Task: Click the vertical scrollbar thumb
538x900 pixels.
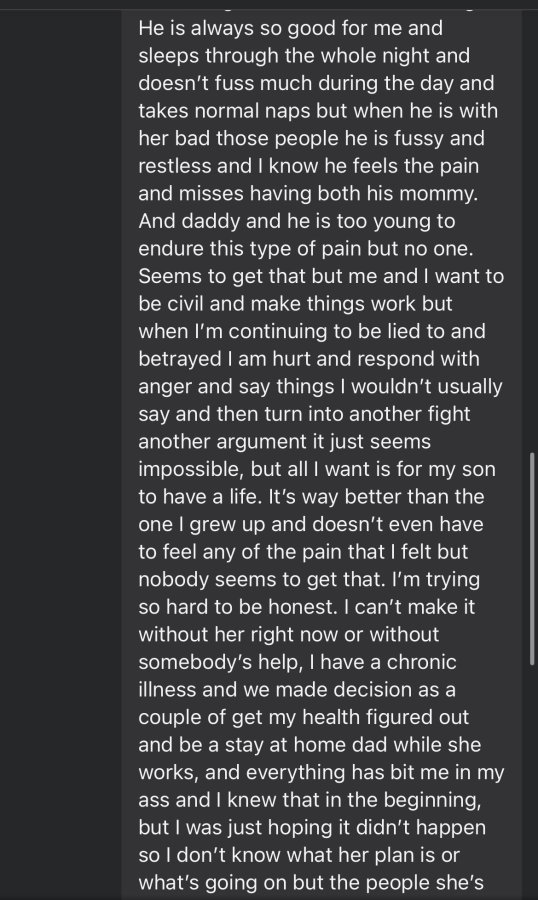Action: [x=532, y=558]
